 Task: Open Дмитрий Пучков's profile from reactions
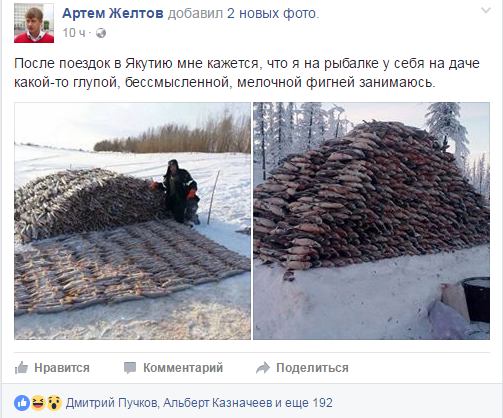112,403
